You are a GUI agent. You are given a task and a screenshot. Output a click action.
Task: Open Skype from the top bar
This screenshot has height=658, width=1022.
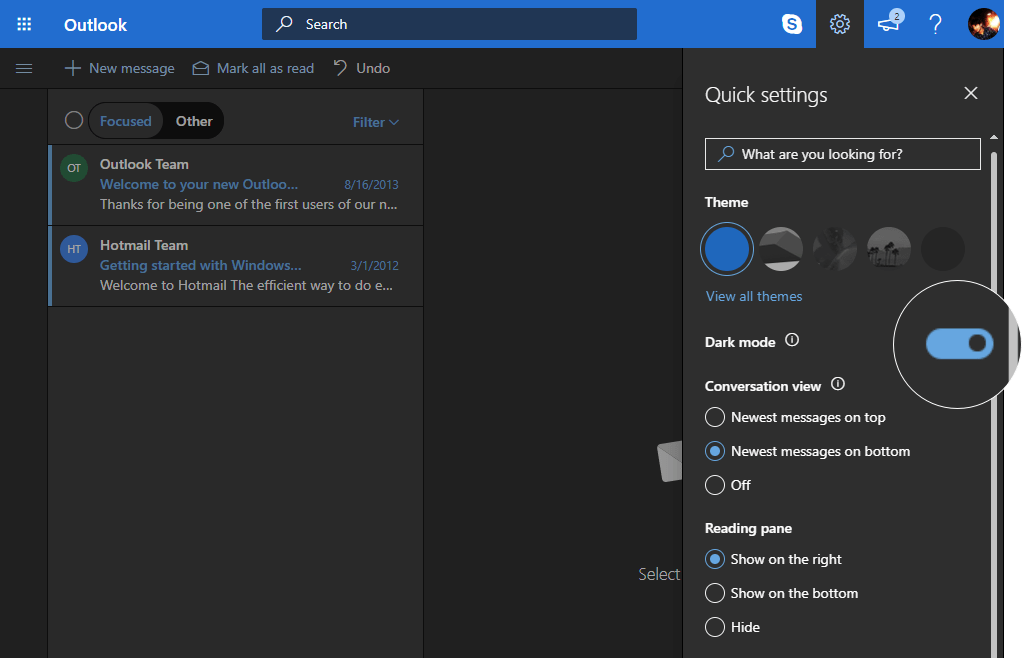click(x=793, y=24)
